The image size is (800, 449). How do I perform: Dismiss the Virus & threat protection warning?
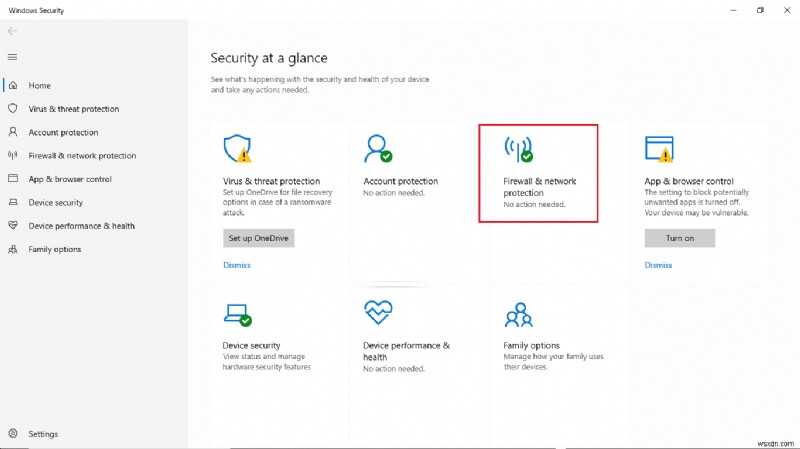[237, 265]
